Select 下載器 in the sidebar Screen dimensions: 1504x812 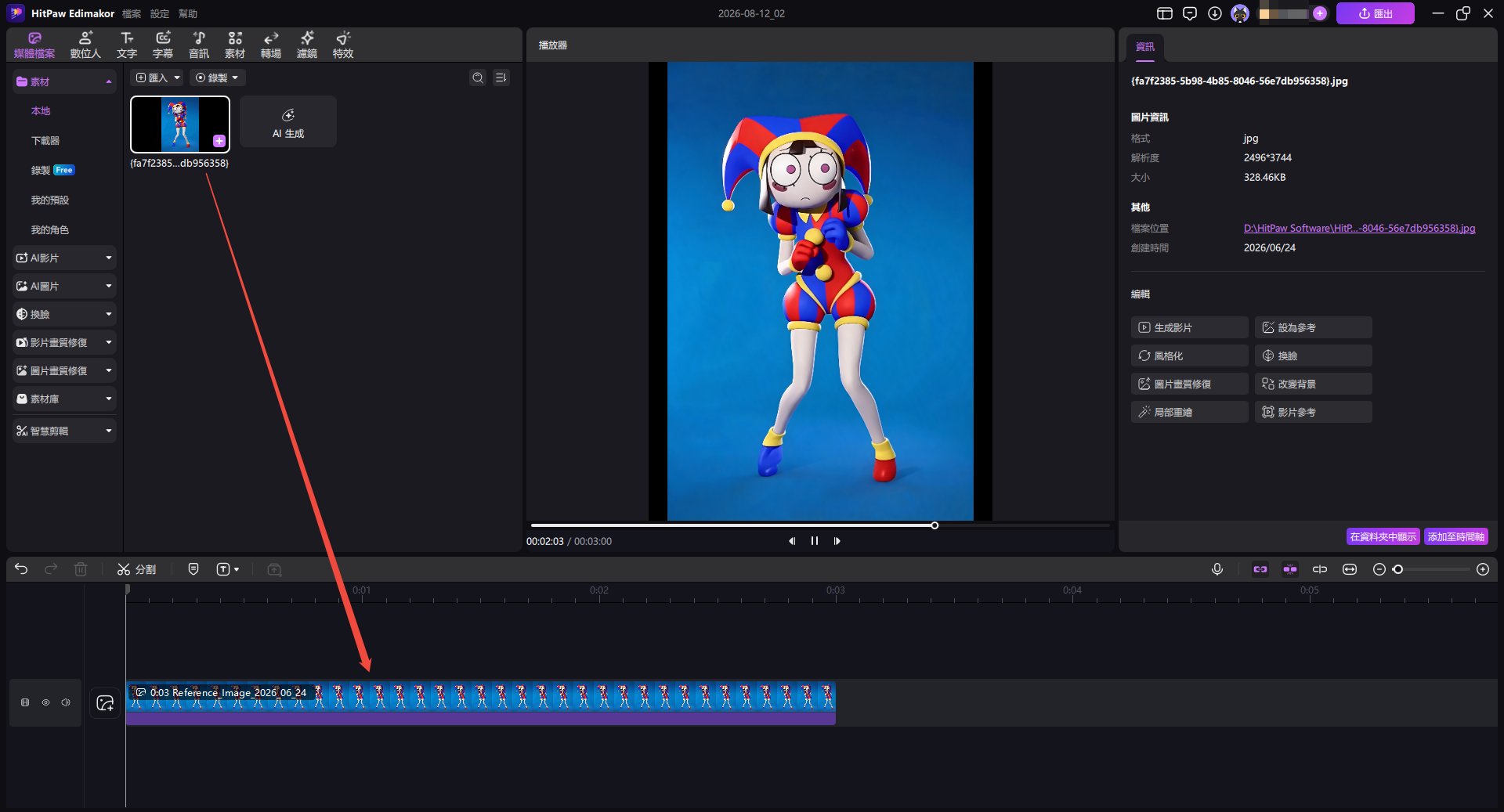45,141
